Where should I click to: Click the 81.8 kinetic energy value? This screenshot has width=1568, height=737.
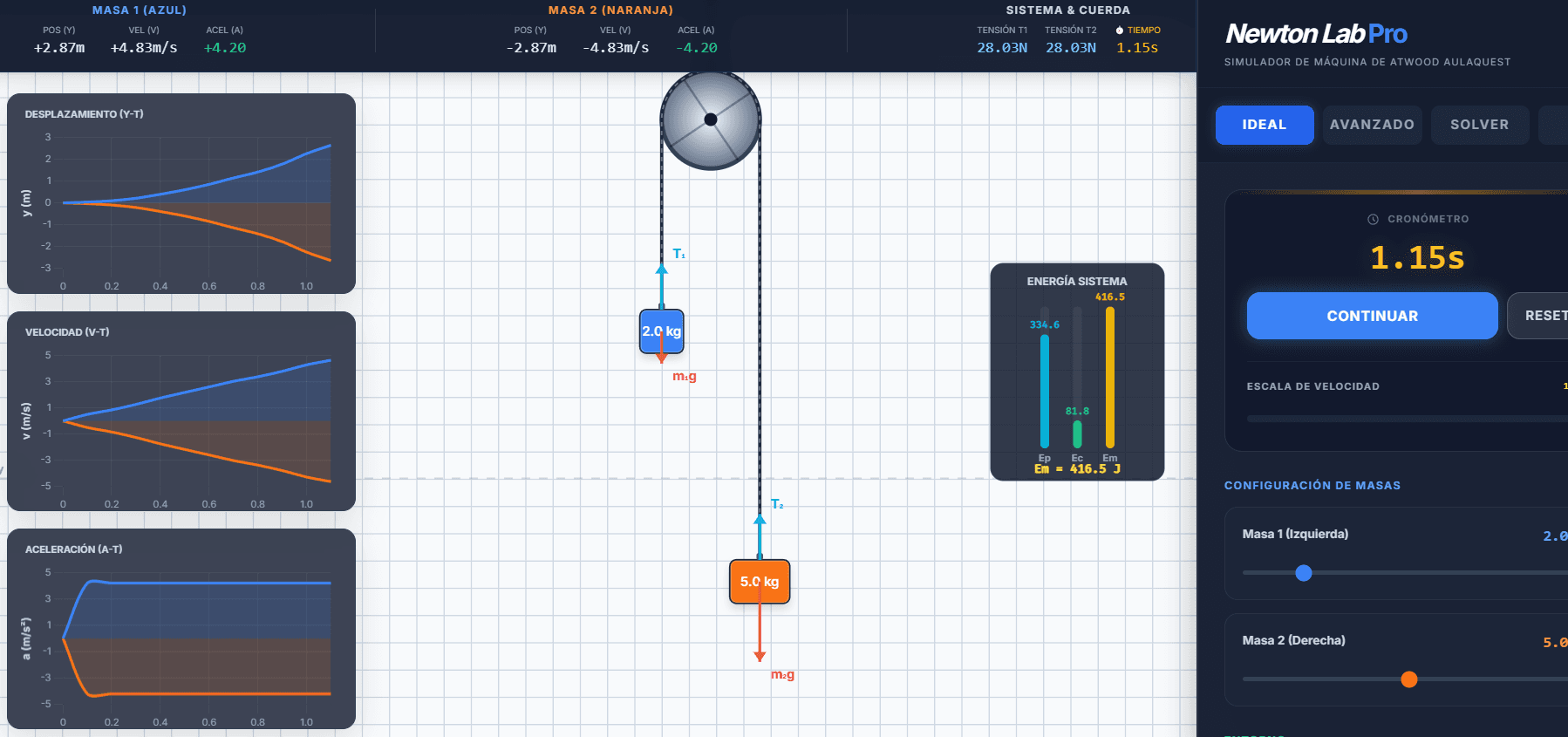click(x=1077, y=412)
